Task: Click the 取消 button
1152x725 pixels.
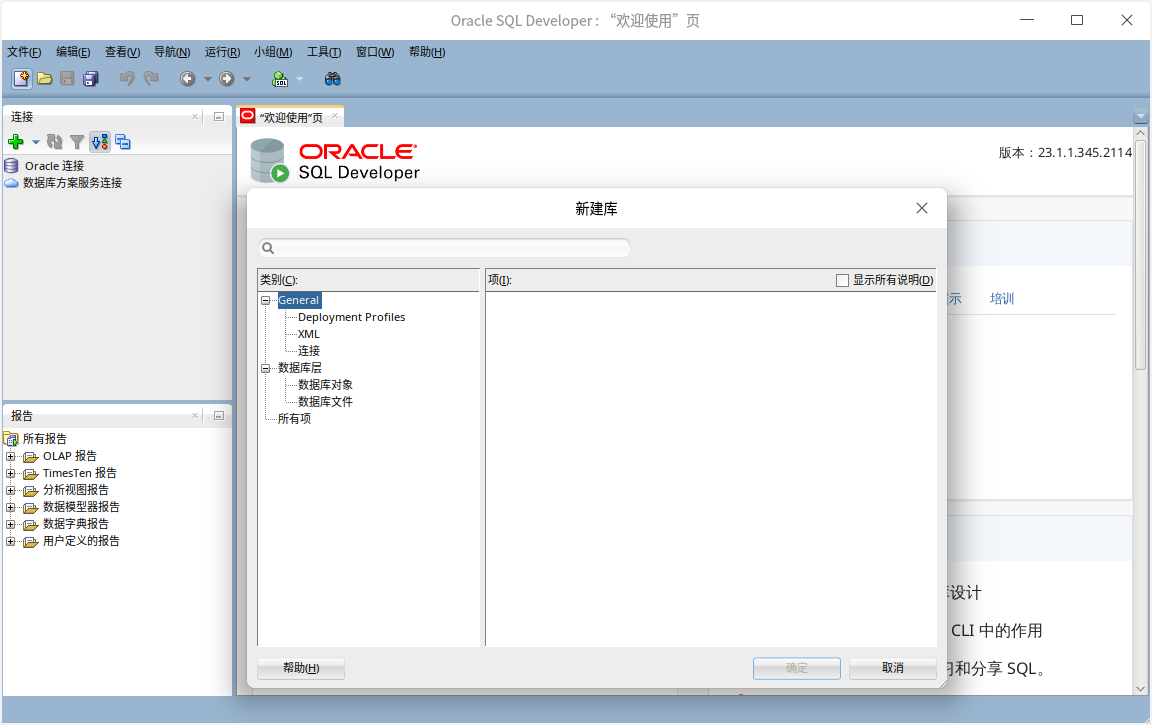Action: click(893, 668)
